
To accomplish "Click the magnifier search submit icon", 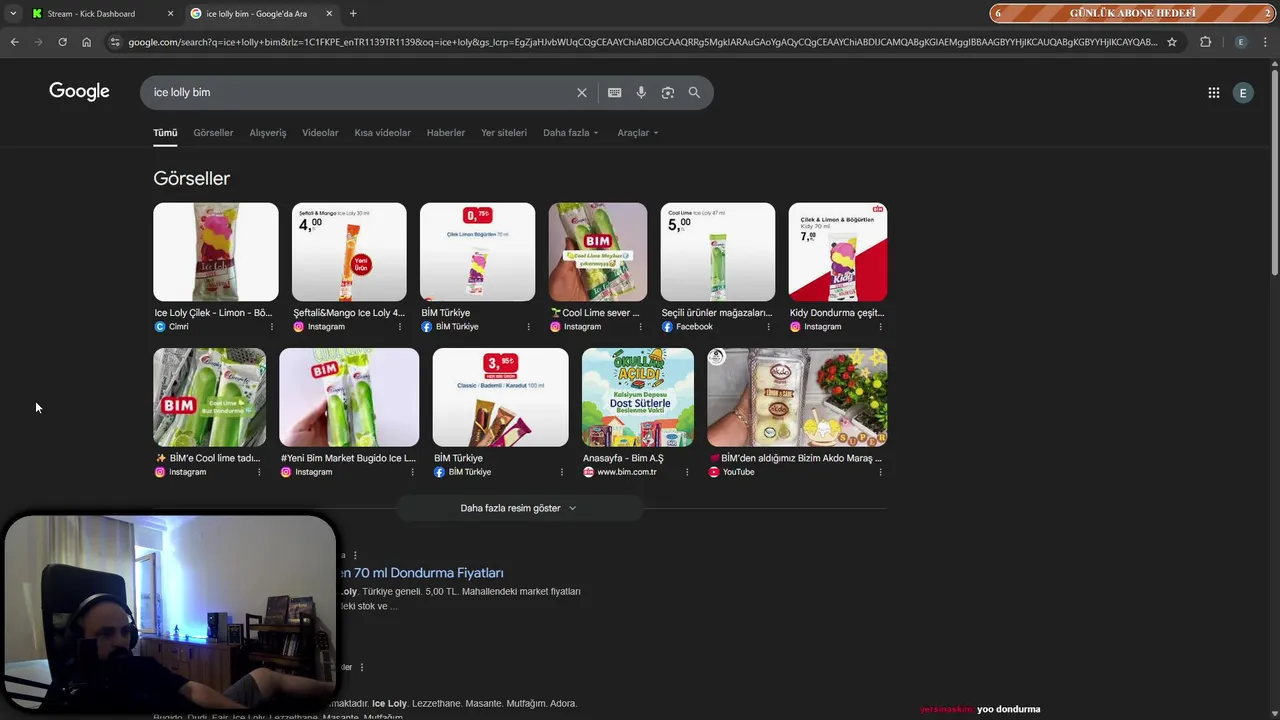I will point(694,92).
